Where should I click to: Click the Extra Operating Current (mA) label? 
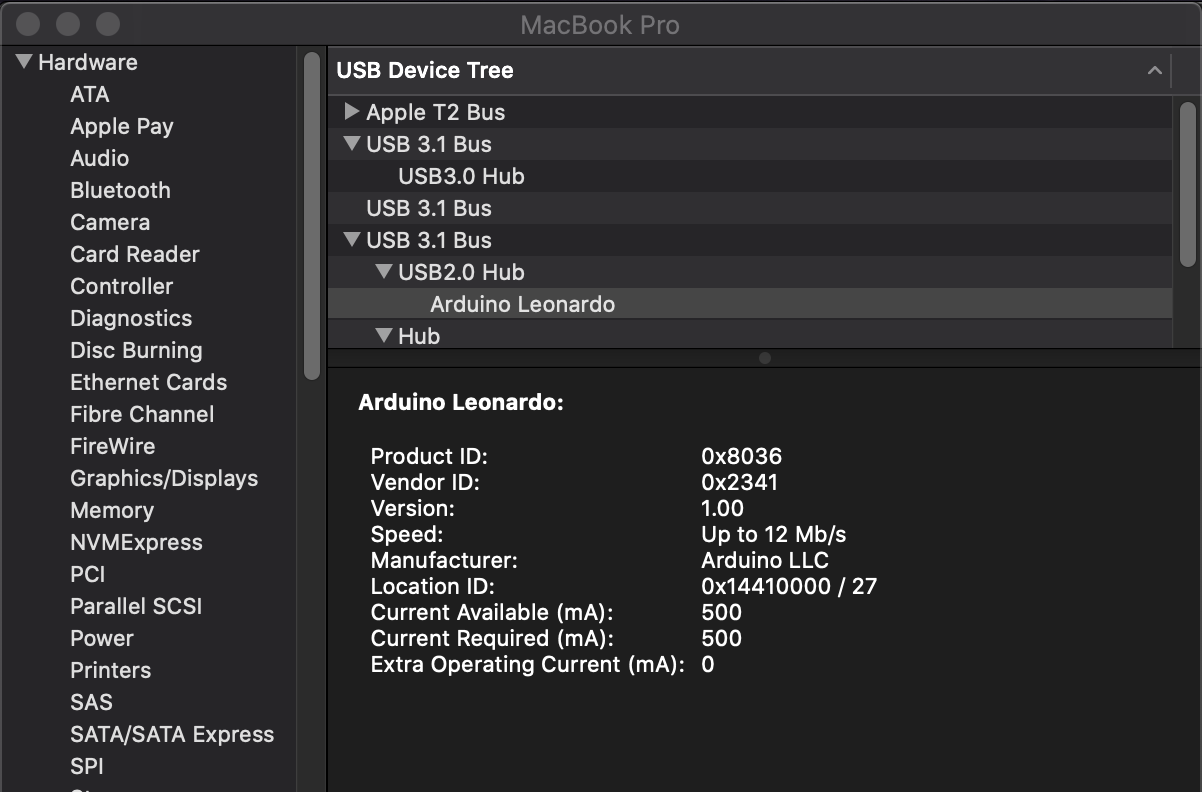[x=527, y=664]
